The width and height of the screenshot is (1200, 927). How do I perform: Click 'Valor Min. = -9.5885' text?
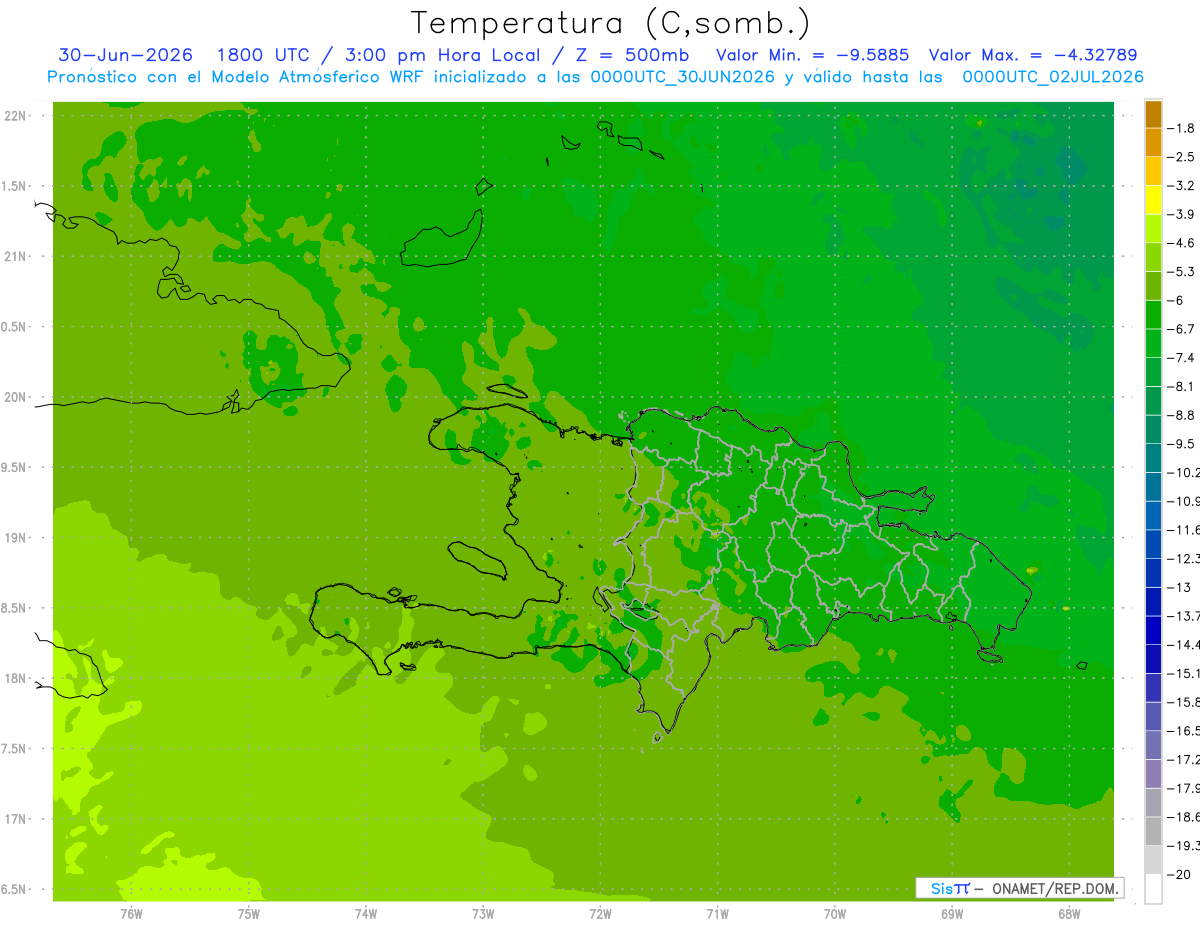coord(815,55)
